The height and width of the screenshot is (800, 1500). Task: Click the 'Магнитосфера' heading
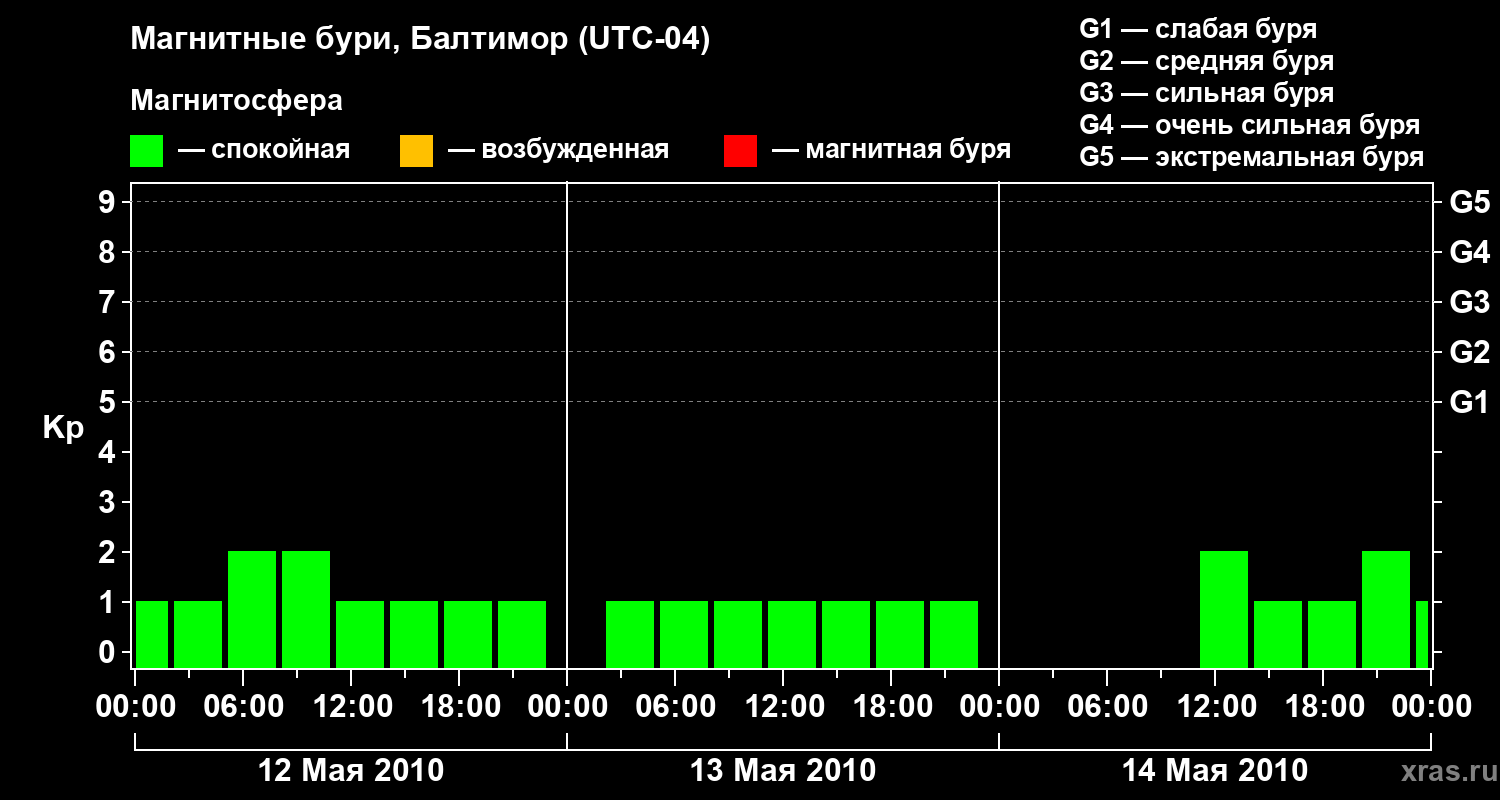pos(237,101)
